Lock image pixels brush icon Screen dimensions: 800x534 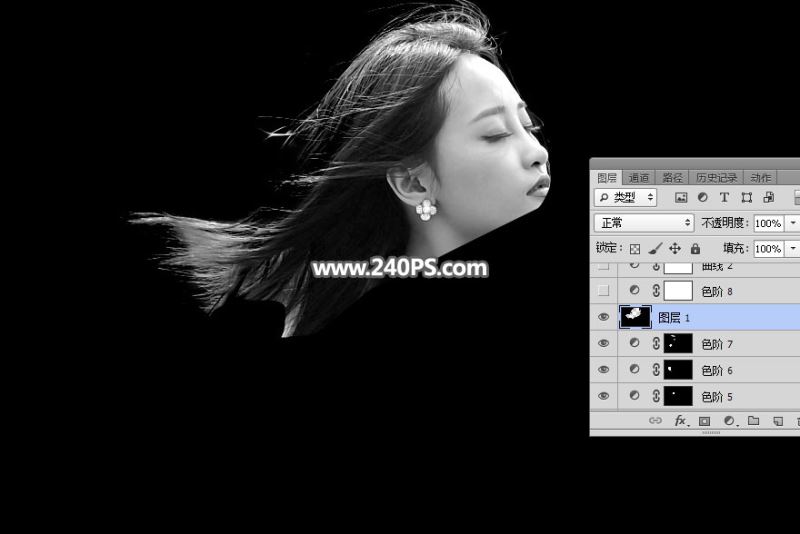pyautogui.click(x=655, y=248)
